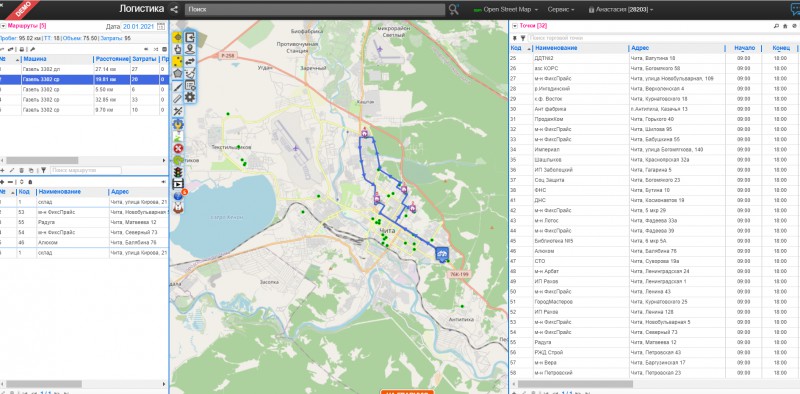Select point row ПродмэкКом, Горького 40
800x394 pixels.
(x=654, y=119)
